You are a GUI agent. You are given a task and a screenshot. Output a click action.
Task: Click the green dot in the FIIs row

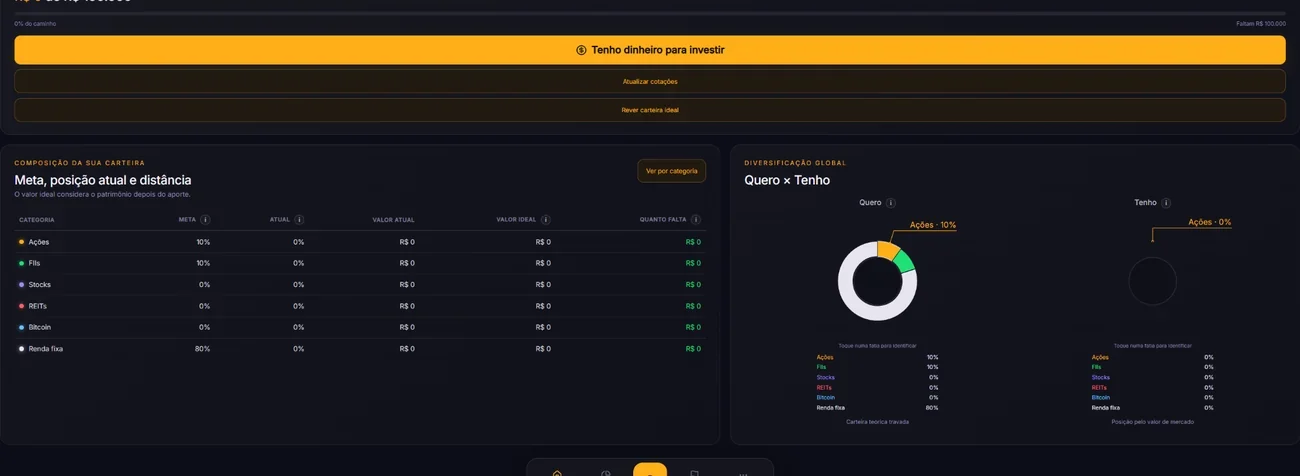(x=21, y=263)
